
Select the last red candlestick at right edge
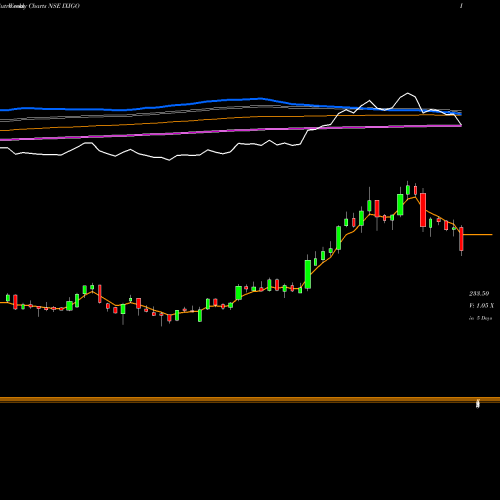coord(461,239)
